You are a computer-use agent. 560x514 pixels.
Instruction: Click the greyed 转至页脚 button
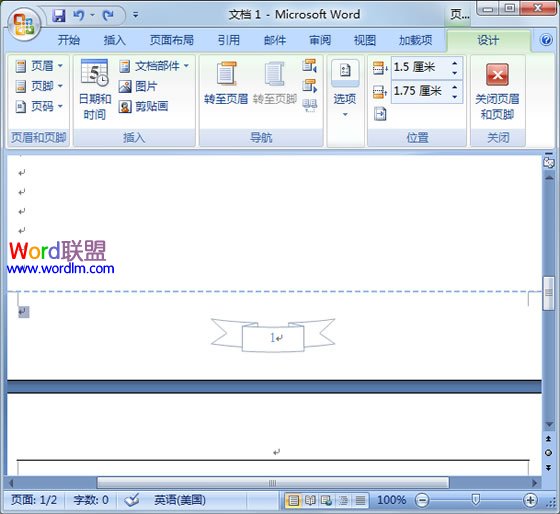click(275, 83)
